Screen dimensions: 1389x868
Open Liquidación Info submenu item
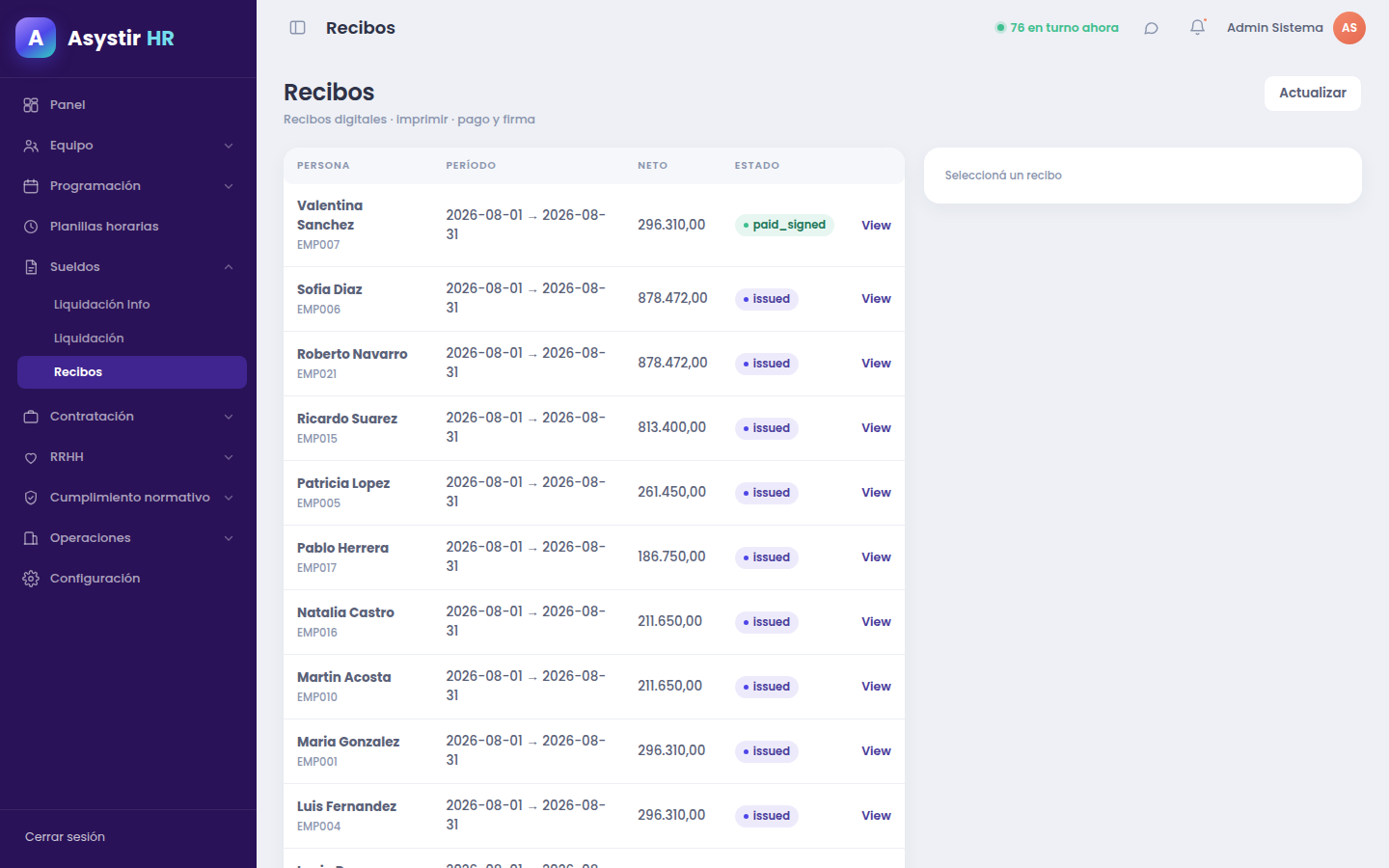pos(132,305)
